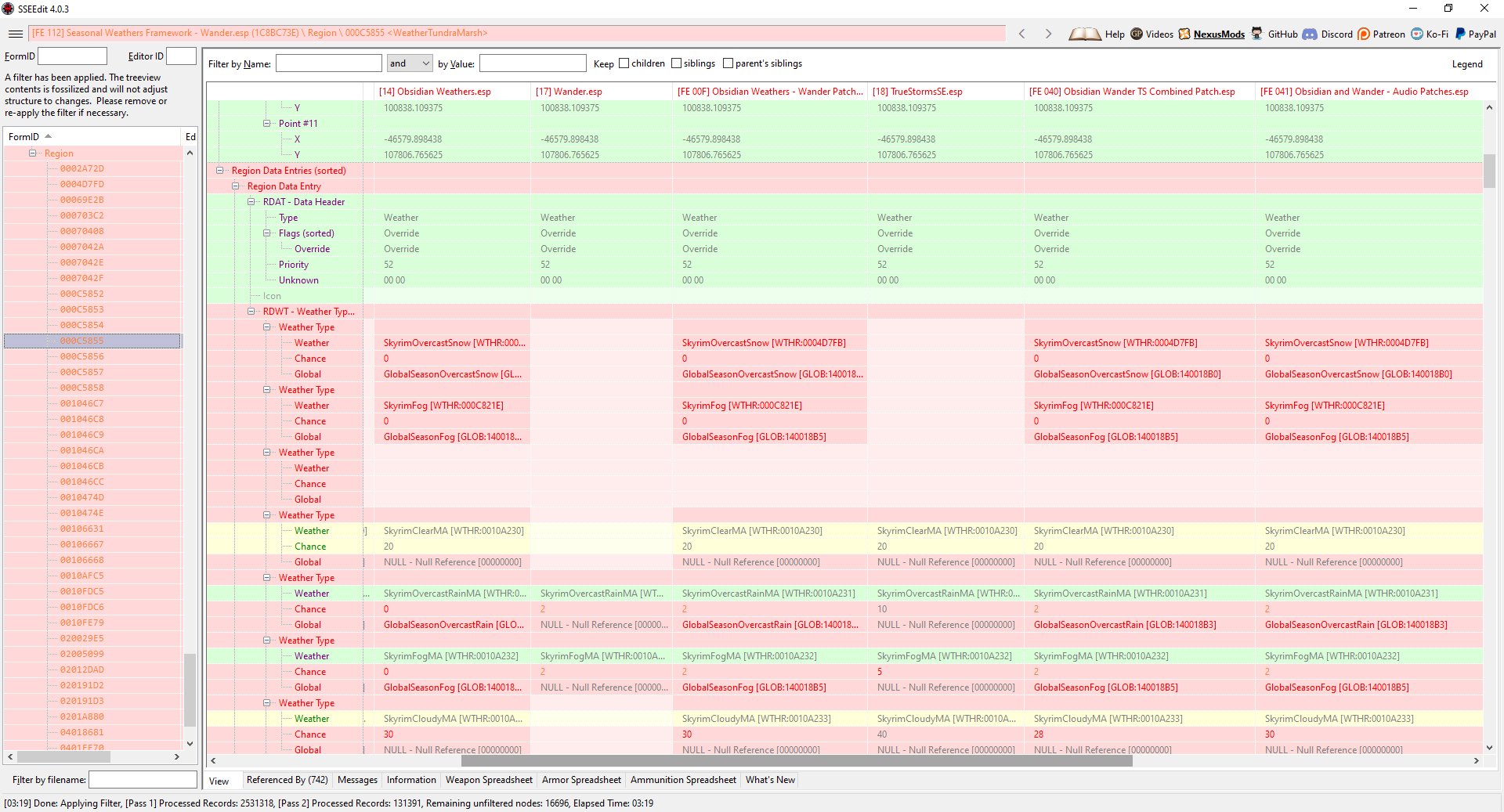The width and height of the screenshot is (1504, 812).
Task: Select record 0010FE79 in tree
Action: click(82, 623)
